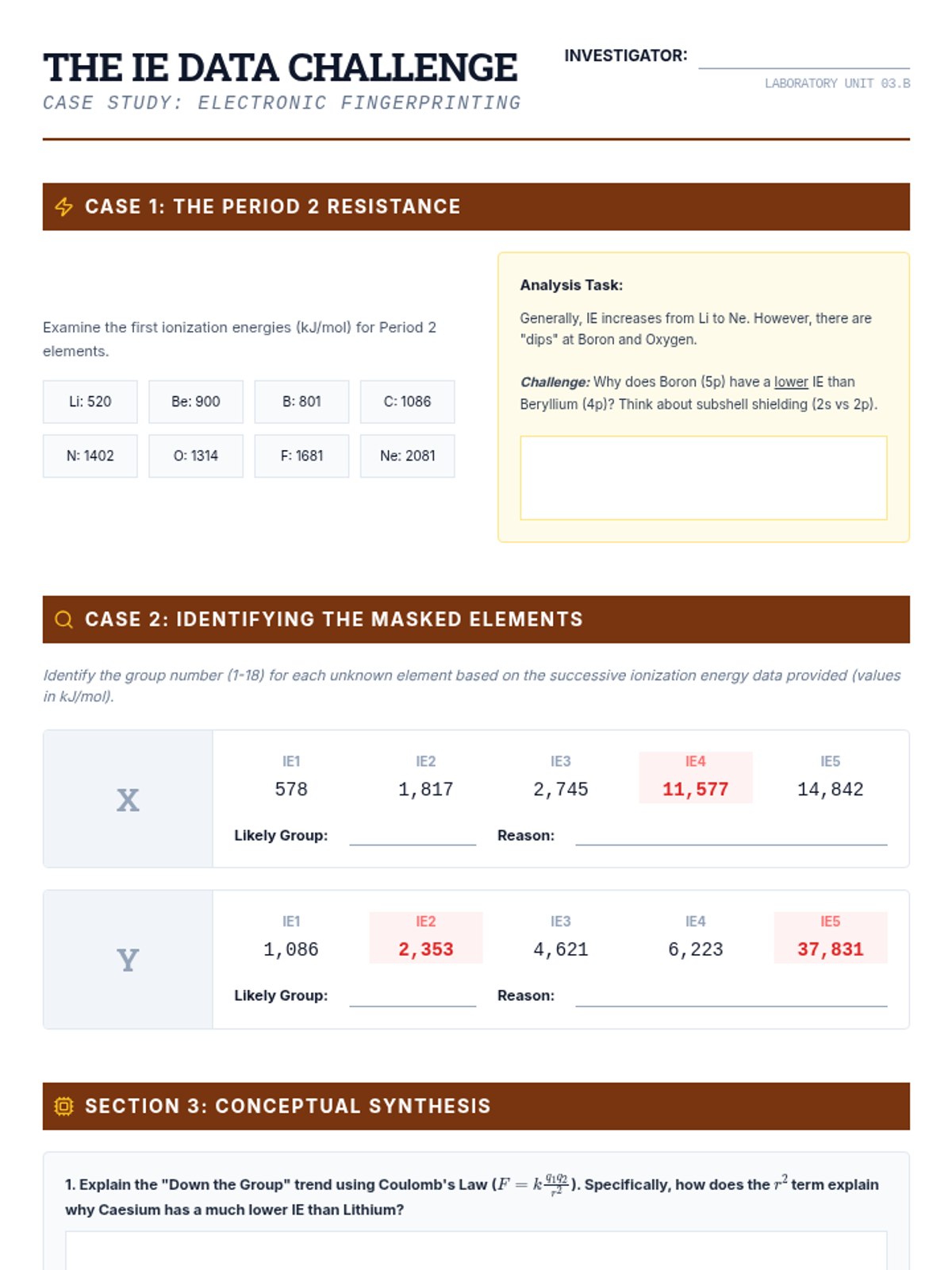Click the underlined word lower

pyautogui.click(x=791, y=382)
